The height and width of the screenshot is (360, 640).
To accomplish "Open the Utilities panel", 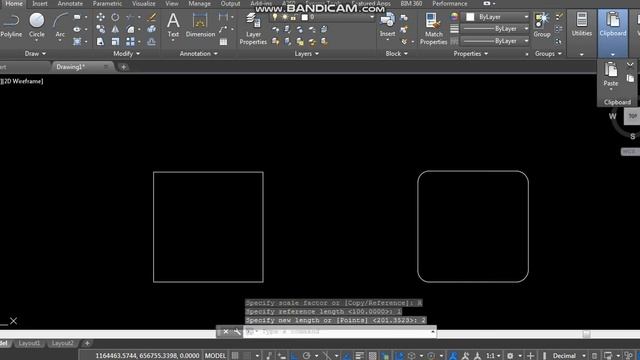I will click(x=582, y=25).
